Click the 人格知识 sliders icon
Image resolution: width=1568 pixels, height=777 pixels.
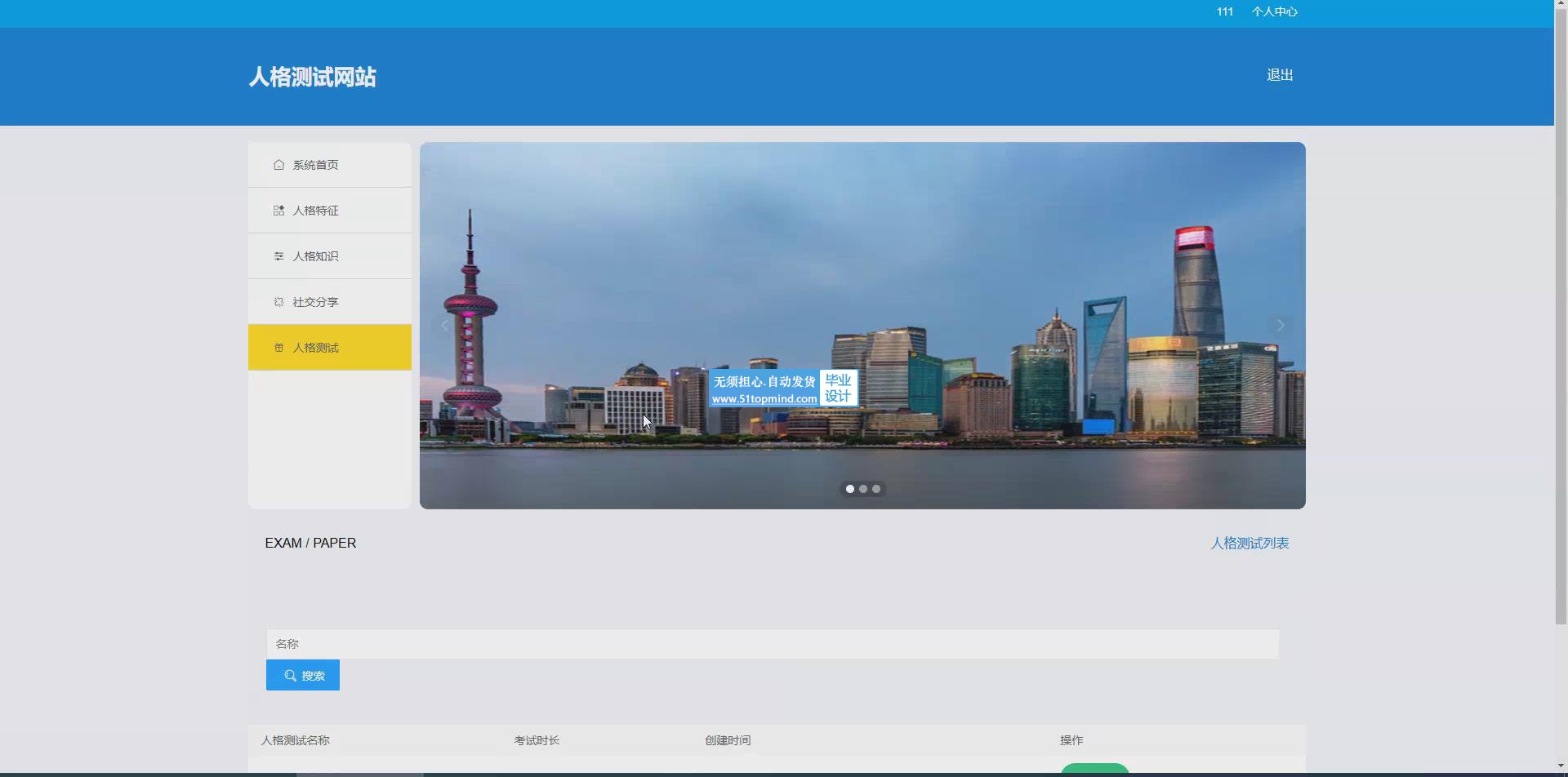(x=278, y=256)
